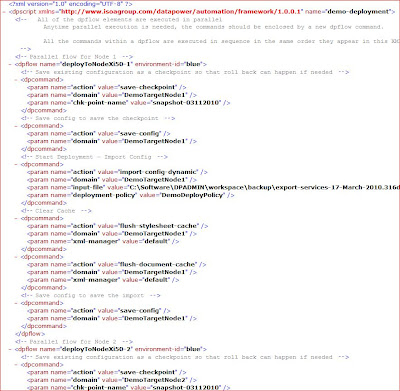
Task: Click 'Start Deployment - Import Config' comment
Action: pyautogui.click(x=93, y=157)
